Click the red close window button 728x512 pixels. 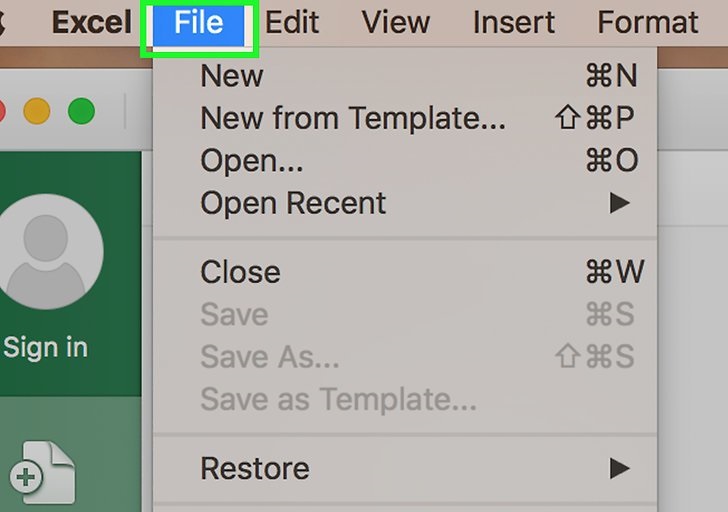(x=2, y=111)
